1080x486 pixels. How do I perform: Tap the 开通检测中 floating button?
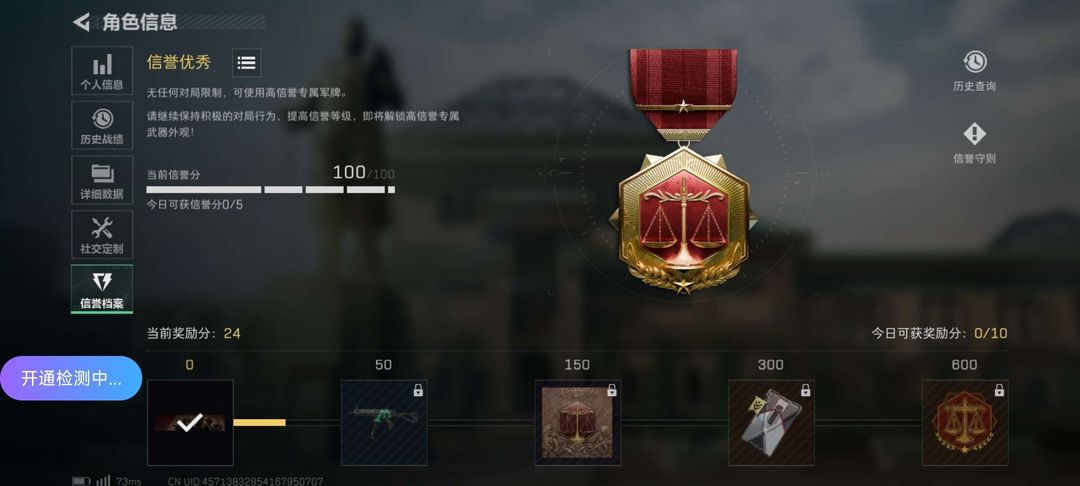point(71,378)
